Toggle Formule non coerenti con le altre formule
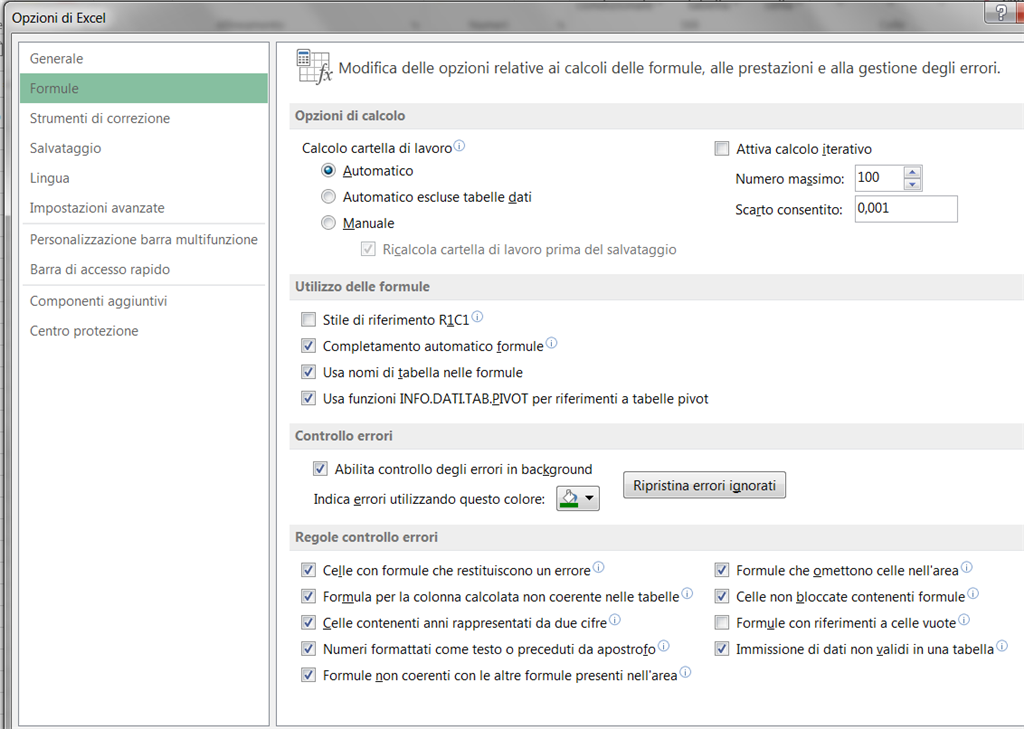1024x729 pixels. [x=308, y=675]
